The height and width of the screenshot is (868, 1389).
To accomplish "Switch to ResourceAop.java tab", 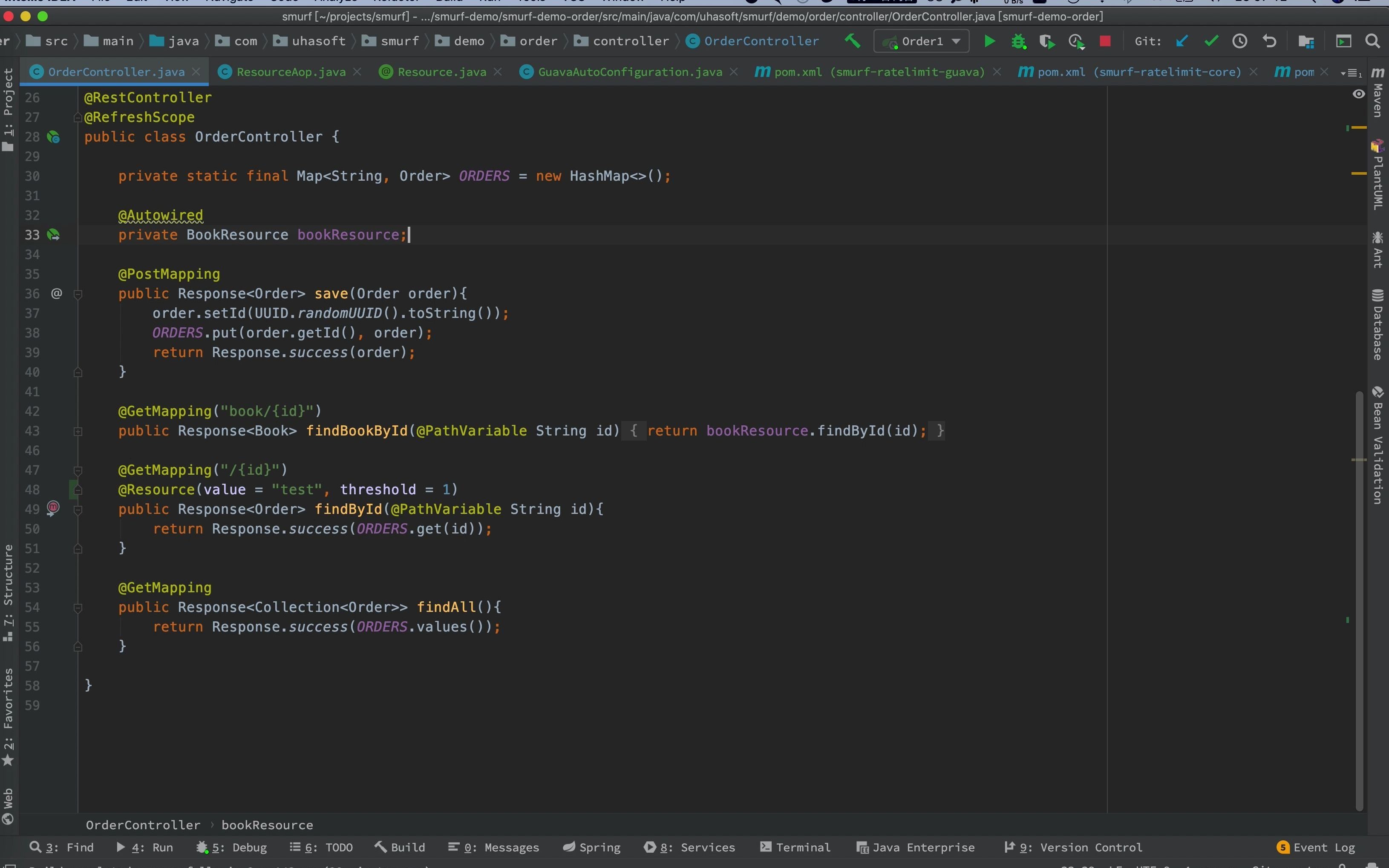I will (291, 72).
